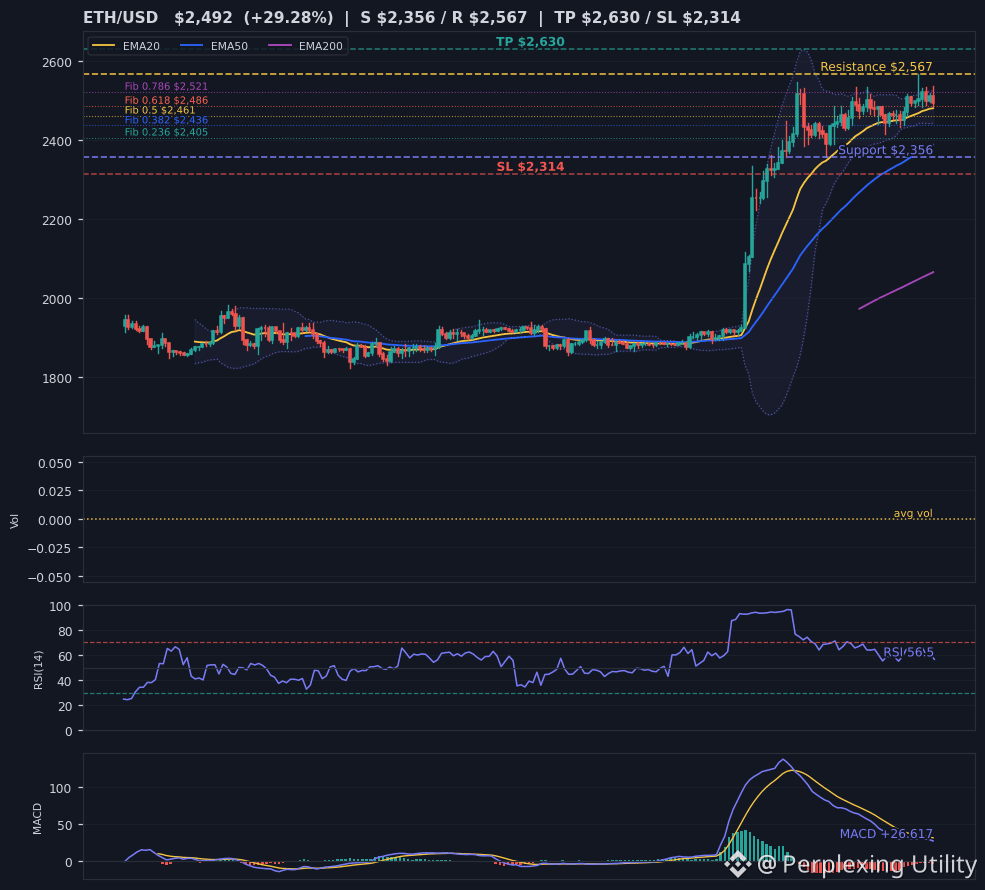Click the Fib 0.236 $2,405 label
The image size is (985, 890).
(166, 132)
